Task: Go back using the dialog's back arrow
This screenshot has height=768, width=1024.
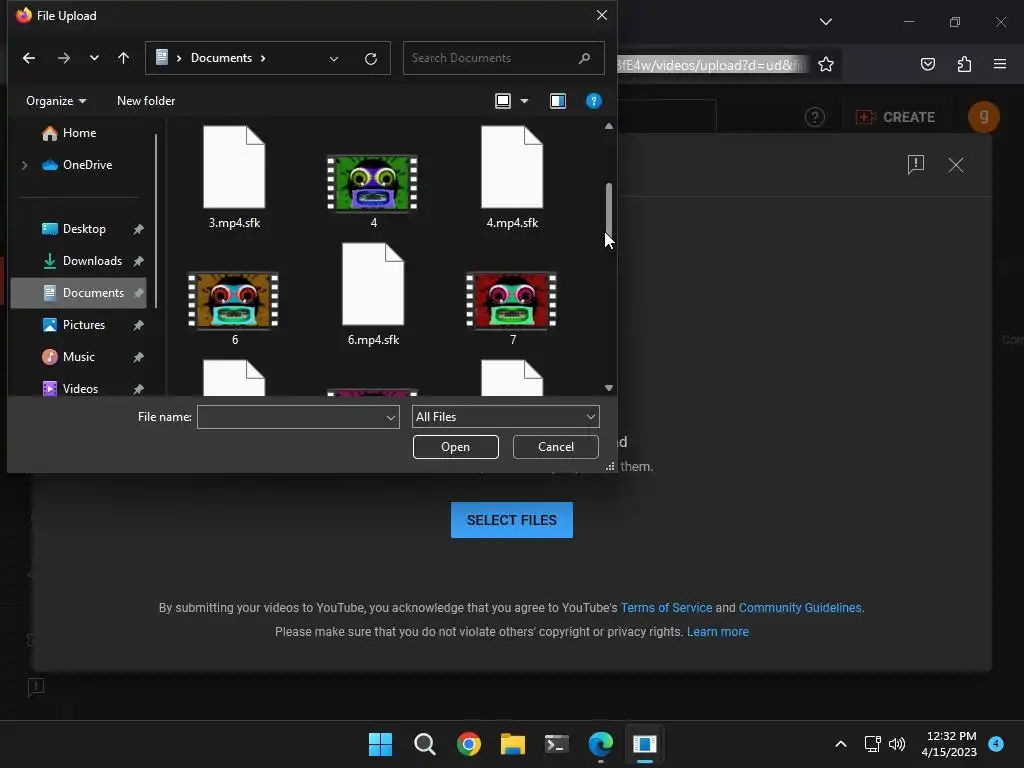Action: tap(29, 58)
